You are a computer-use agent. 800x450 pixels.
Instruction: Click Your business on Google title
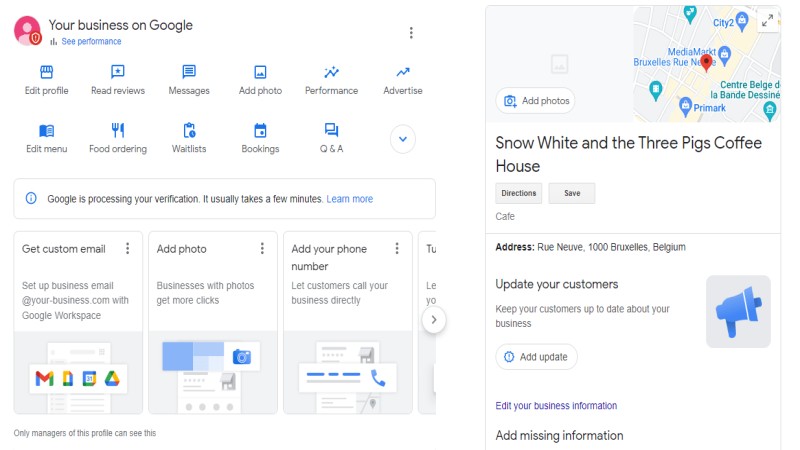120,25
